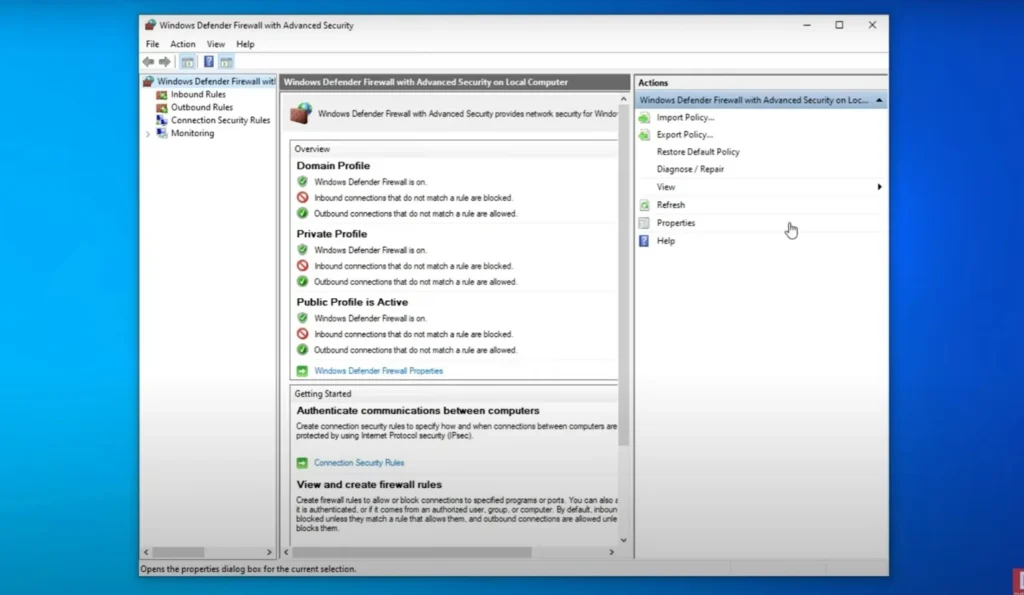
Task: Click the center pane horizontal scrollbar thumb
Action: pos(412,553)
